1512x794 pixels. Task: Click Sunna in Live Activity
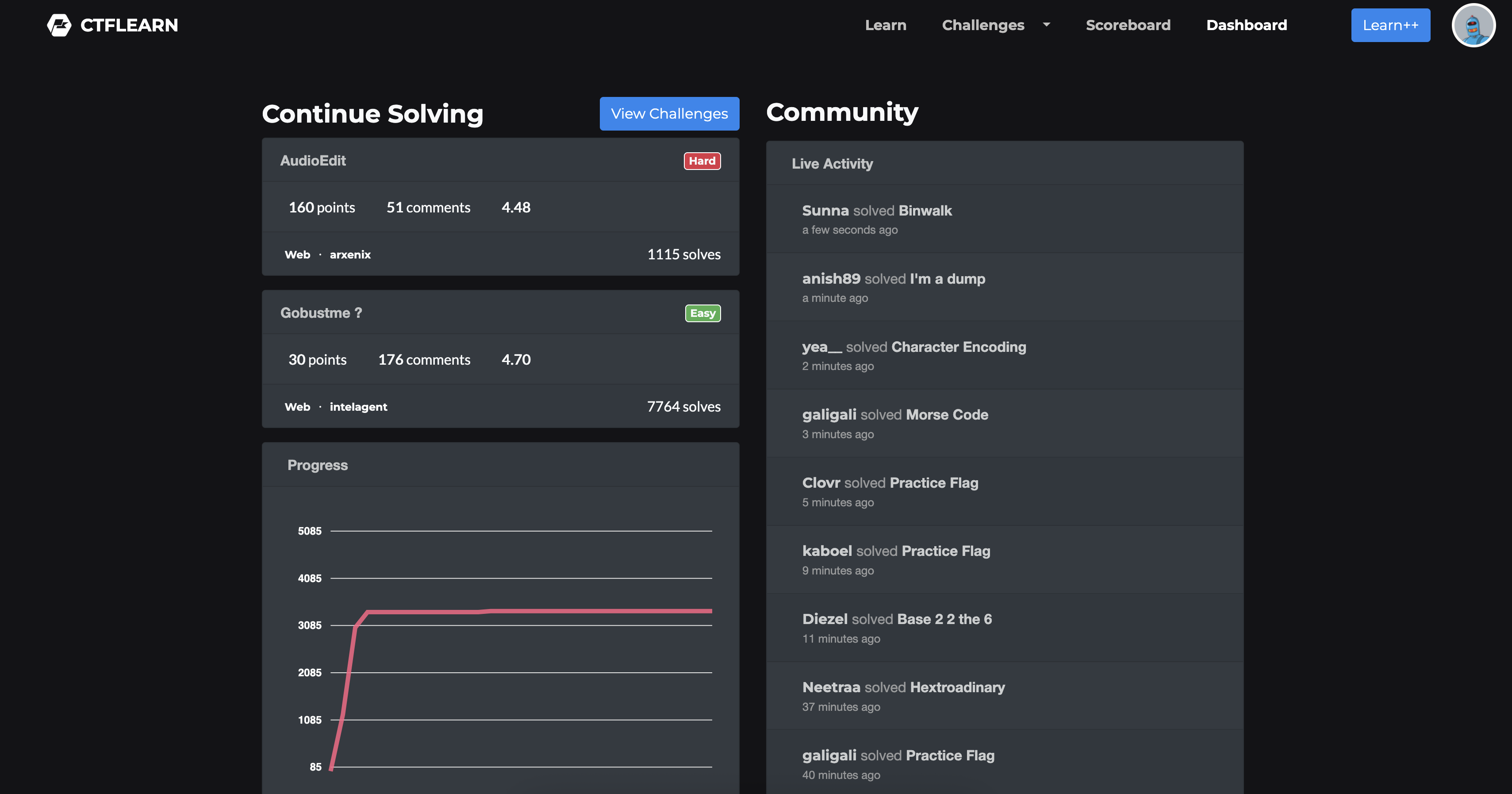(825, 210)
